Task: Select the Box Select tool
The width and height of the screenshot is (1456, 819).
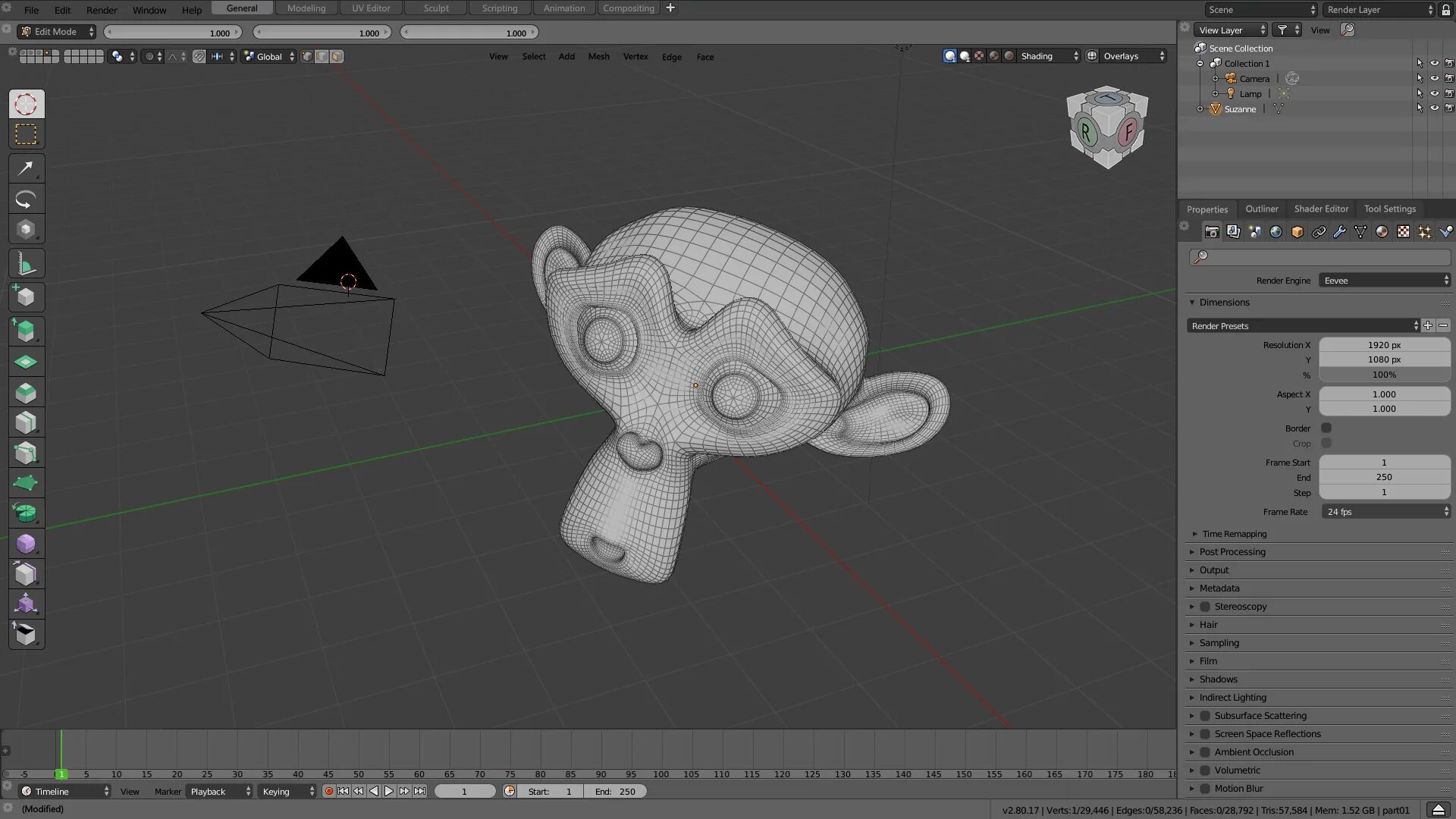Action: (26, 135)
